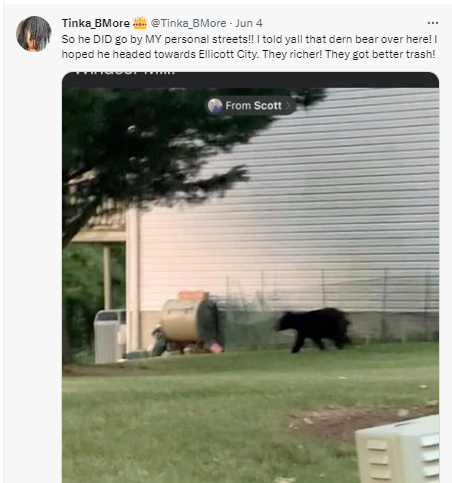452x483 pixels.
Task: Click the chevron arrow after 'From Scott'
Action: 288,106
